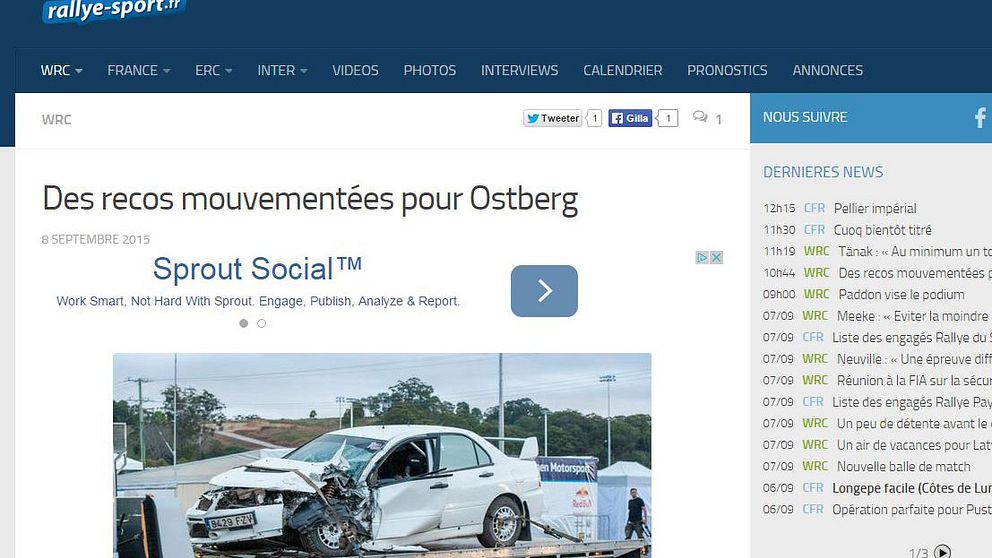Screen dimensions: 992x558
Task: Expand the WRC menu dropdown
Action: click(x=61, y=70)
